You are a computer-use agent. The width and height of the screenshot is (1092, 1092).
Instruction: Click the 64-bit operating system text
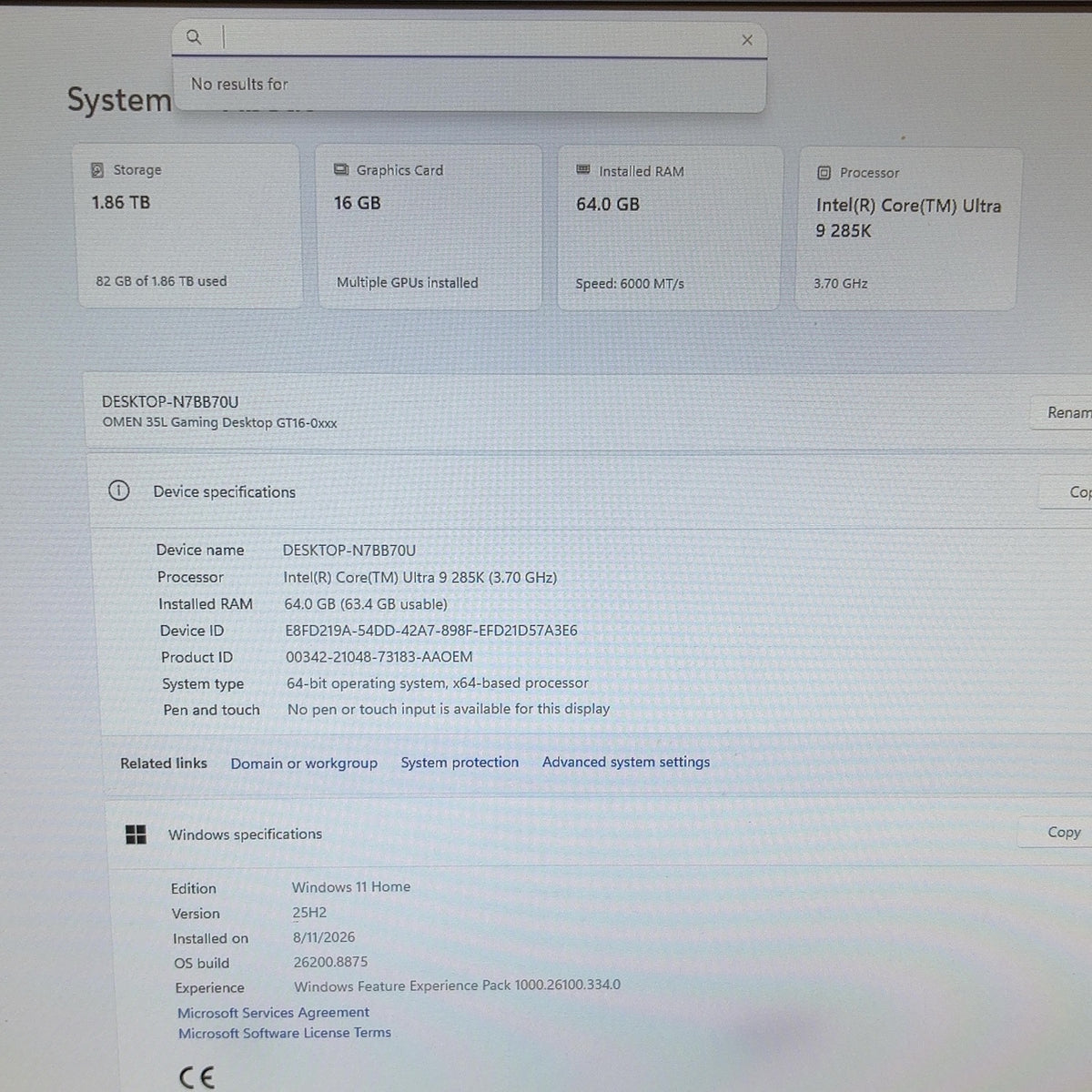(438, 683)
